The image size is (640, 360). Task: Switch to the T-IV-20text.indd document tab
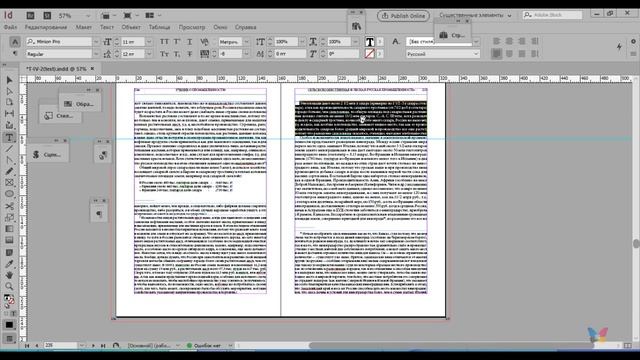[x=56, y=69]
